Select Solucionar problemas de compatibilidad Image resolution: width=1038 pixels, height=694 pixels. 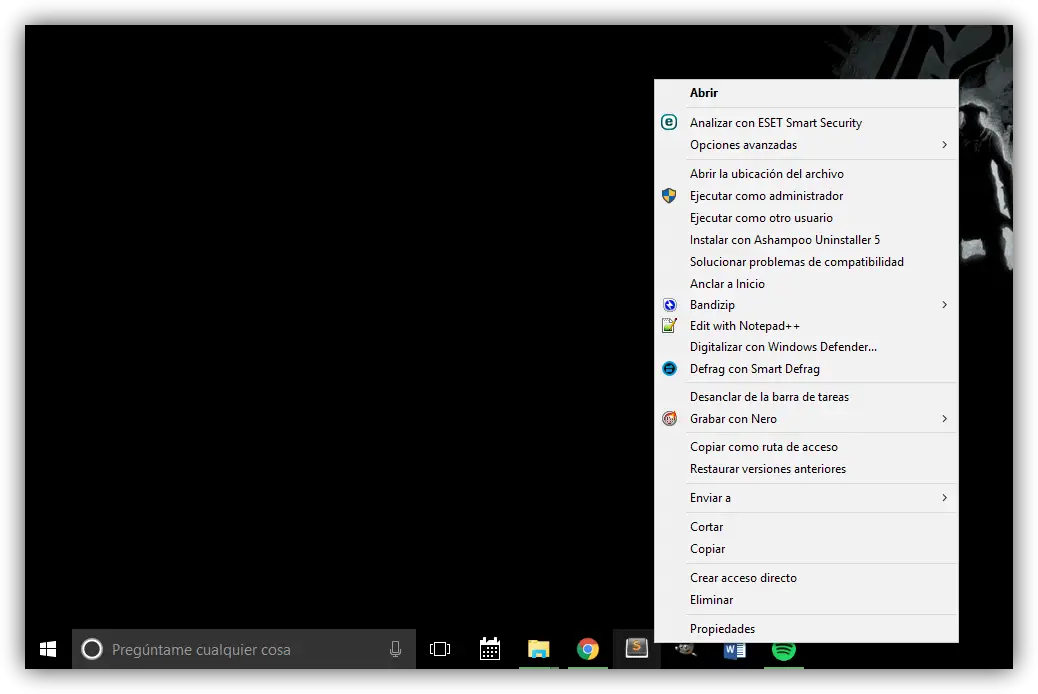coord(806,261)
